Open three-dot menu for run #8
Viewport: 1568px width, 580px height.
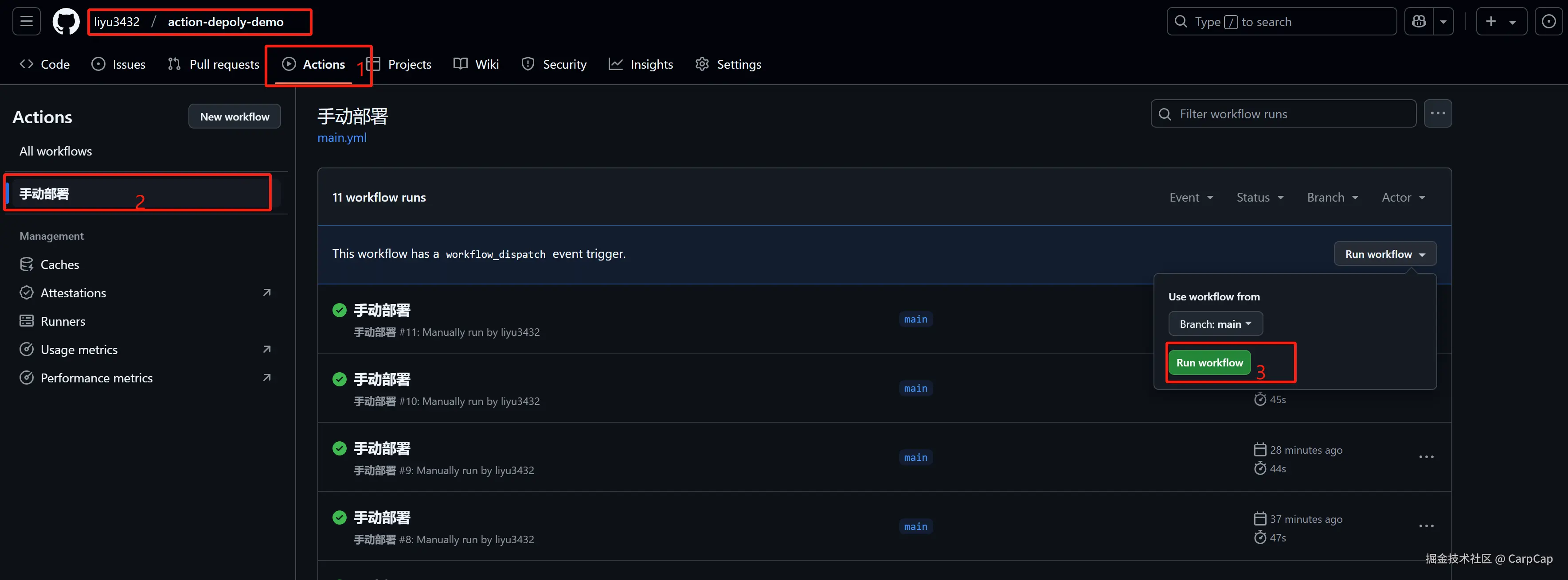click(x=1426, y=526)
